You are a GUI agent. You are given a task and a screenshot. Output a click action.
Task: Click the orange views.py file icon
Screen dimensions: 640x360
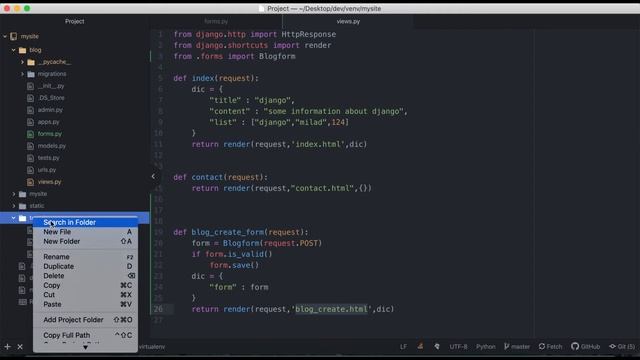30,182
